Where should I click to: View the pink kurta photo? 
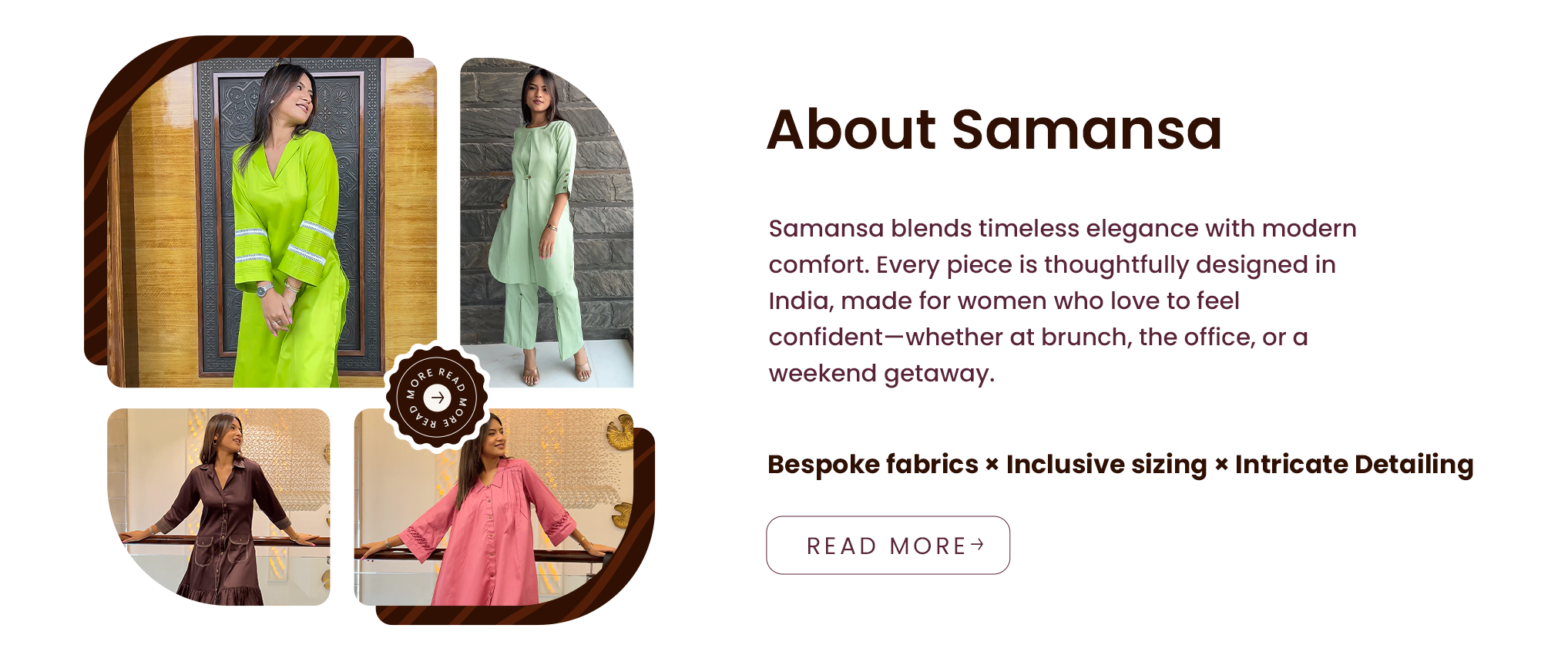click(x=493, y=506)
